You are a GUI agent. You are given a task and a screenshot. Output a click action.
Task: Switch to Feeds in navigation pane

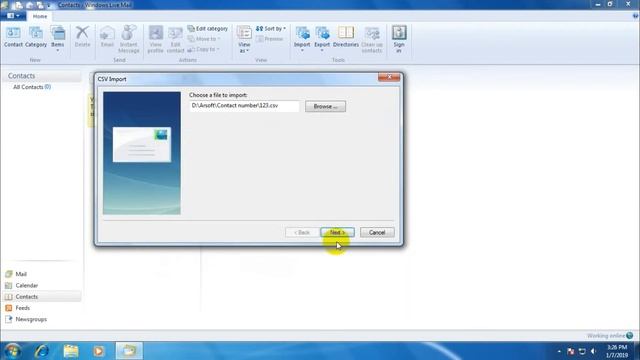pos(22,308)
